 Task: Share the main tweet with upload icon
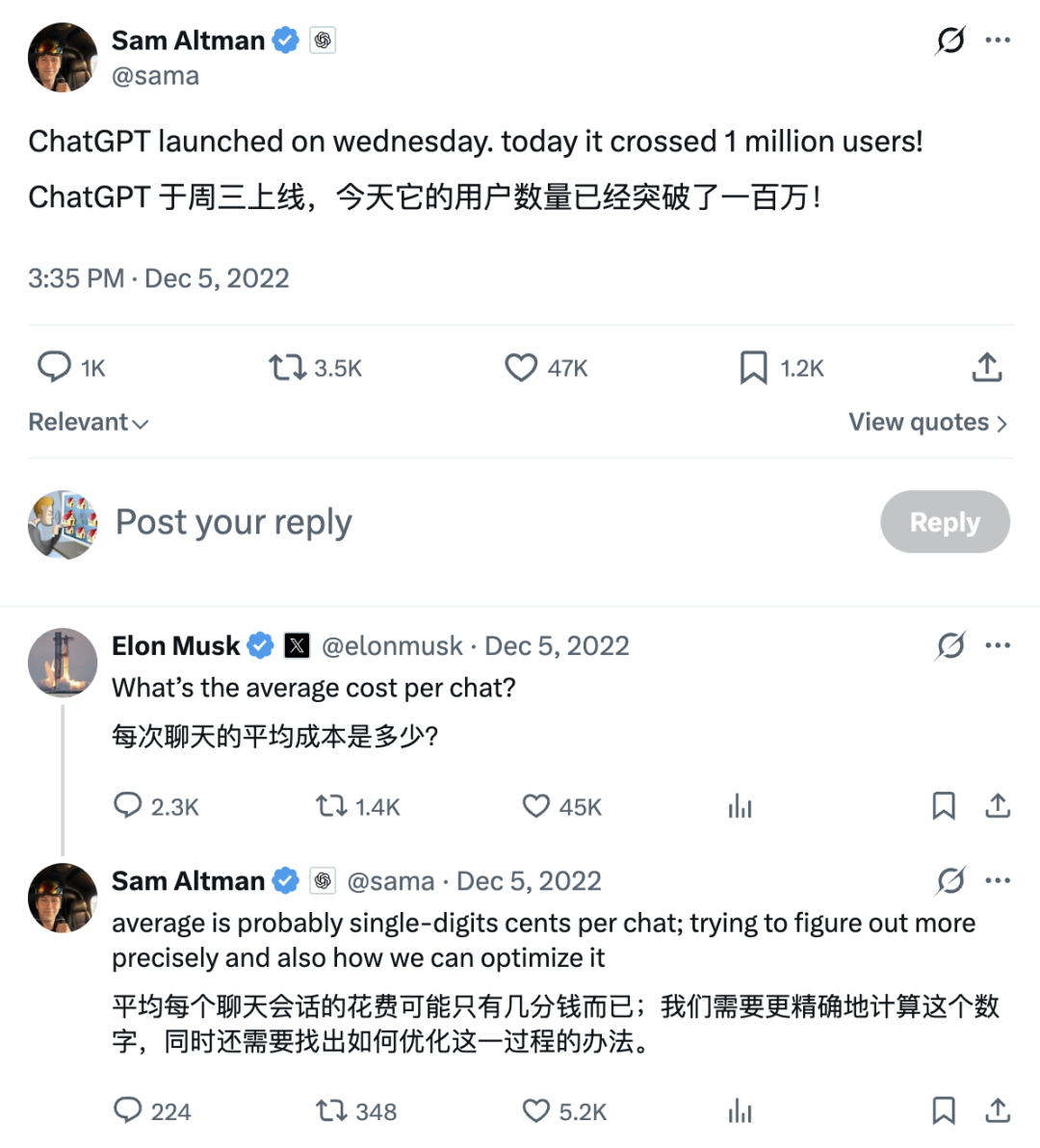pos(987,367)
